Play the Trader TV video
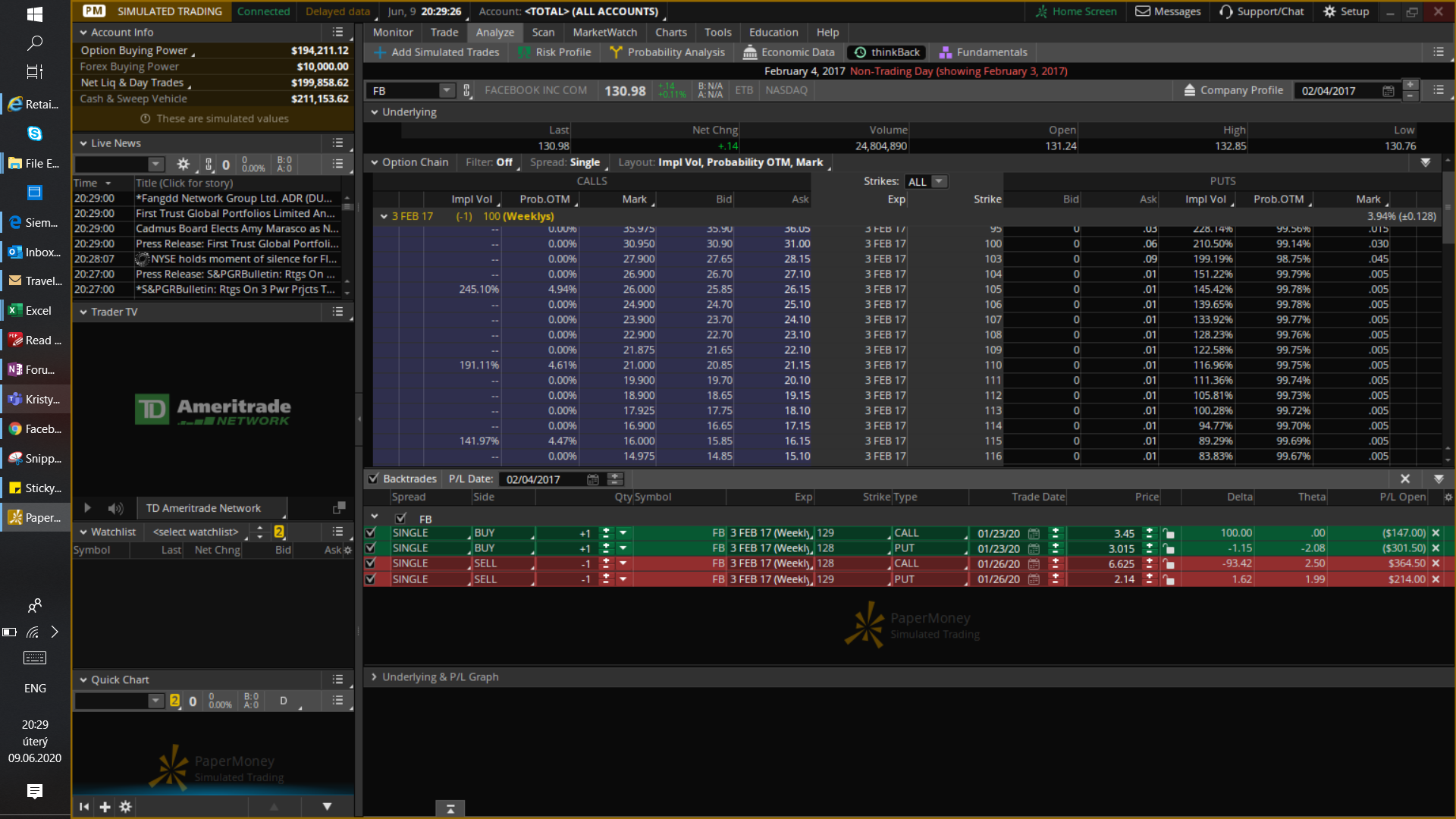The width and height of the screenshot is (1456, 819). tap(87, 508)
